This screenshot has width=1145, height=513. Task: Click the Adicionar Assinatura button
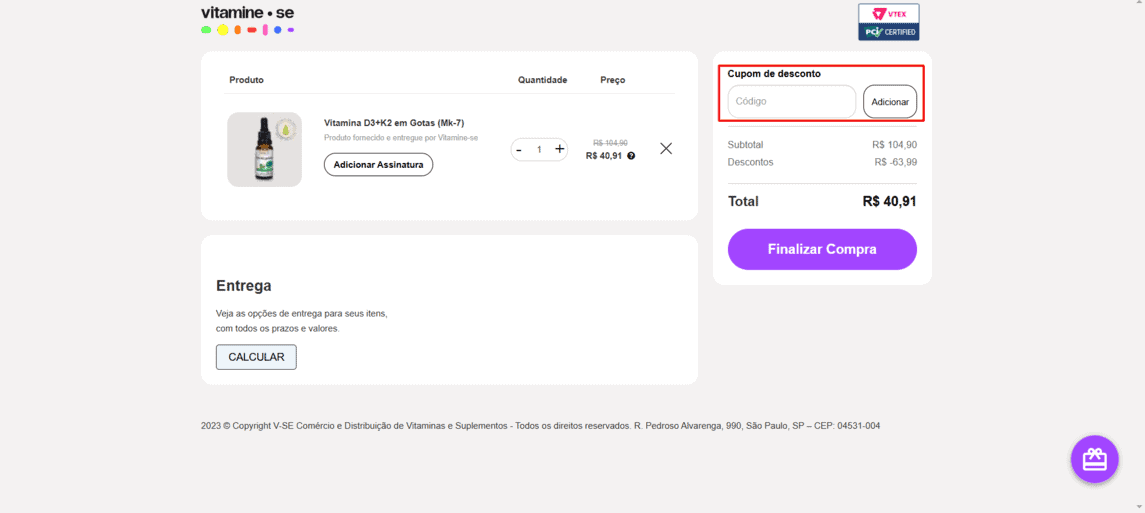(378, 165)
